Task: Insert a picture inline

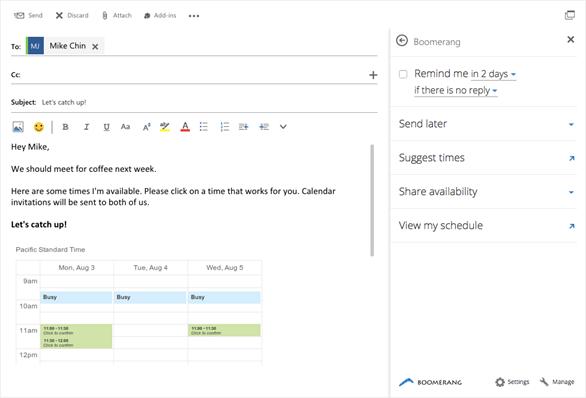Action: click(18, 127)
